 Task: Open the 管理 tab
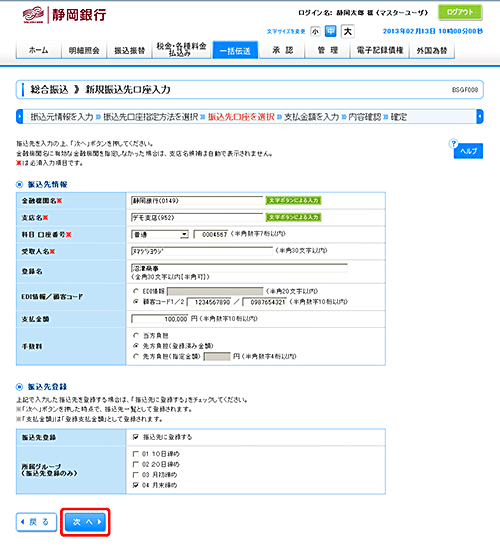(327, 50)
